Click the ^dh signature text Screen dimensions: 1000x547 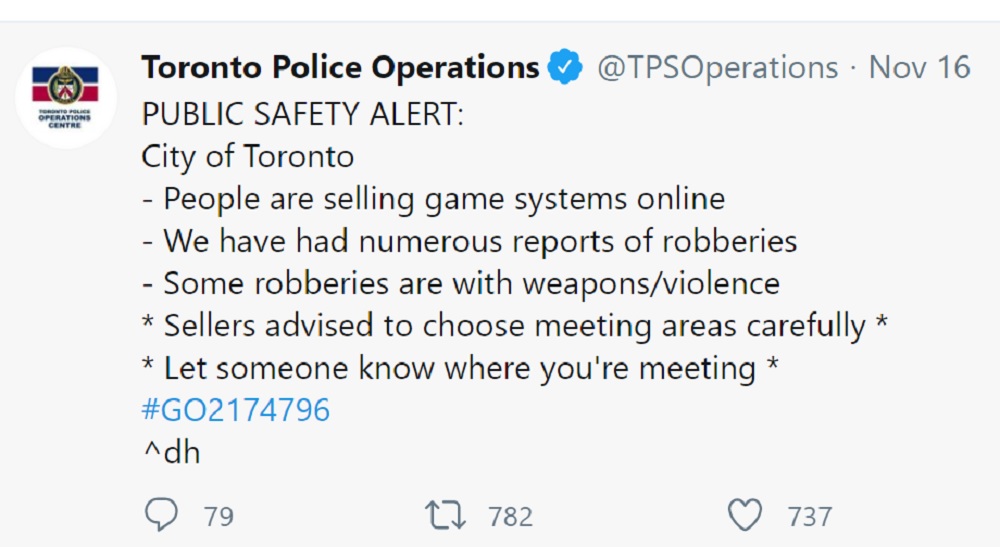point(172,452)
